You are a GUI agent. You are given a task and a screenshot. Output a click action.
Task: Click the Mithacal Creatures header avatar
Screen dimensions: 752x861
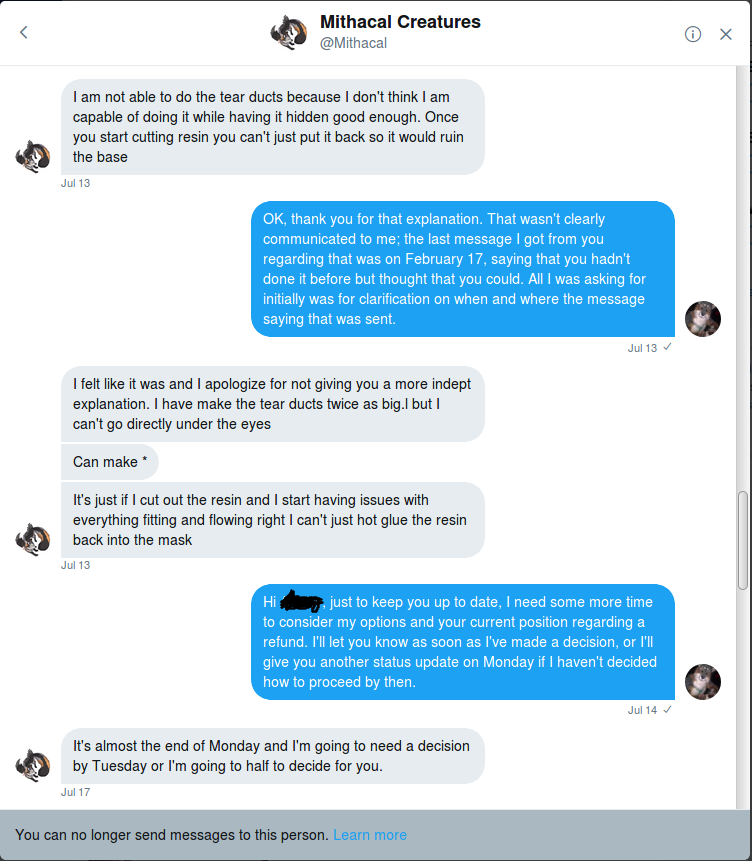point(288,32)
